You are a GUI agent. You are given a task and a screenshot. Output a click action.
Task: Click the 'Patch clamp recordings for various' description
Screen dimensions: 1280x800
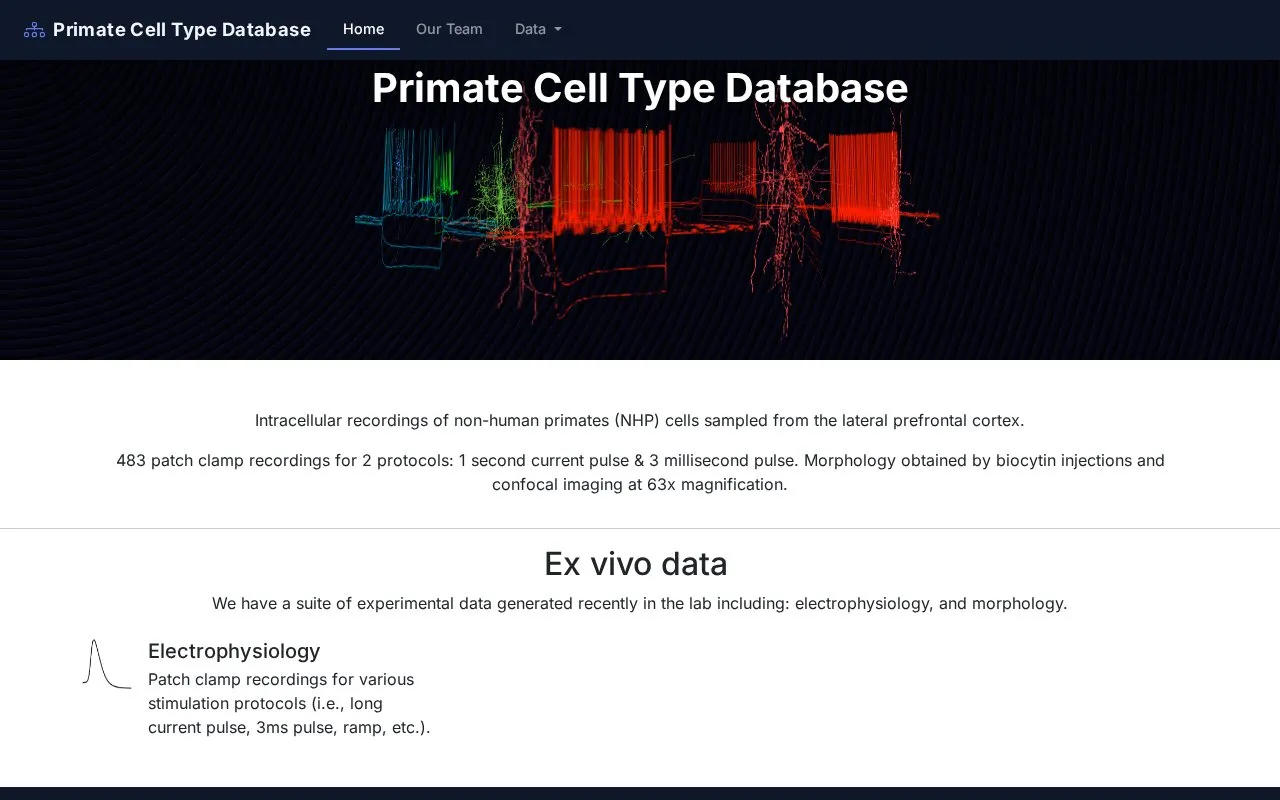coord(289,703)
